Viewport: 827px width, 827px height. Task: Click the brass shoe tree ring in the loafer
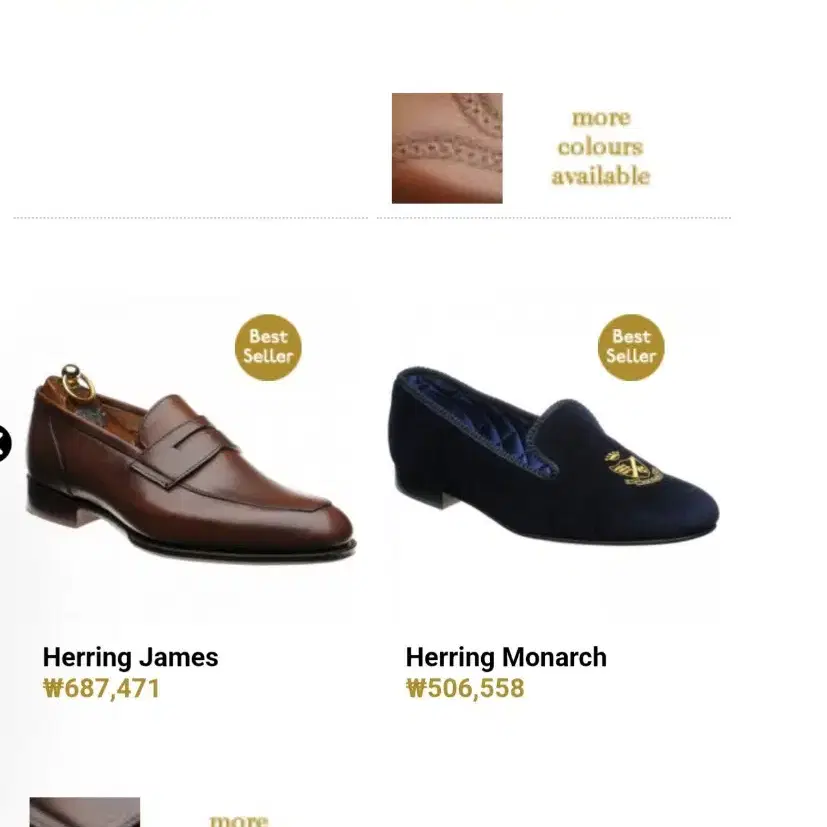pos(77,382)
